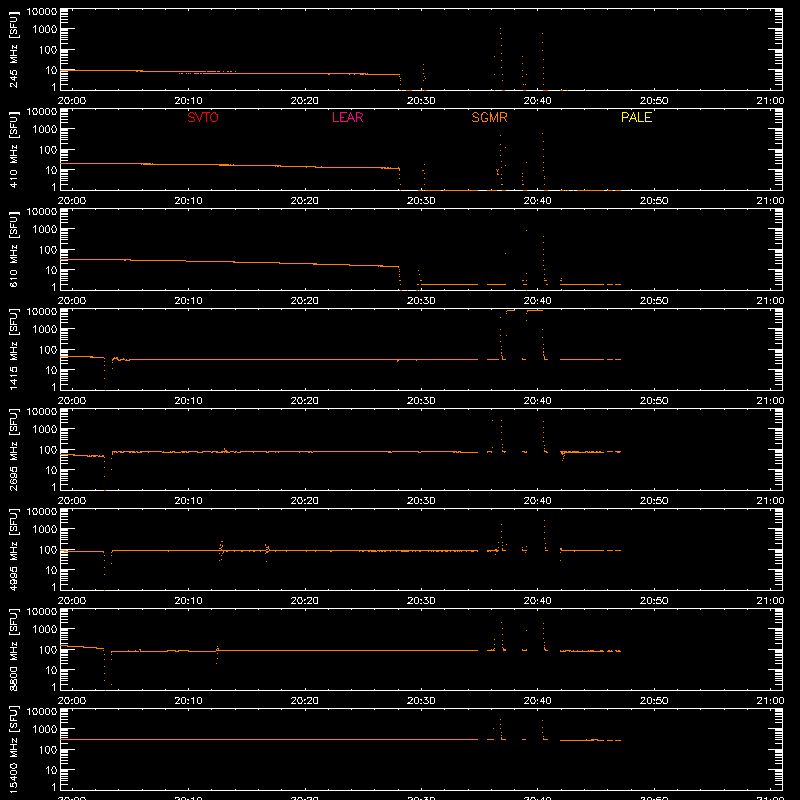Screen dimensions: 800x800
Task: Click the 610 MHz [SFU] axis label
Action: click(x=14, y=250)
